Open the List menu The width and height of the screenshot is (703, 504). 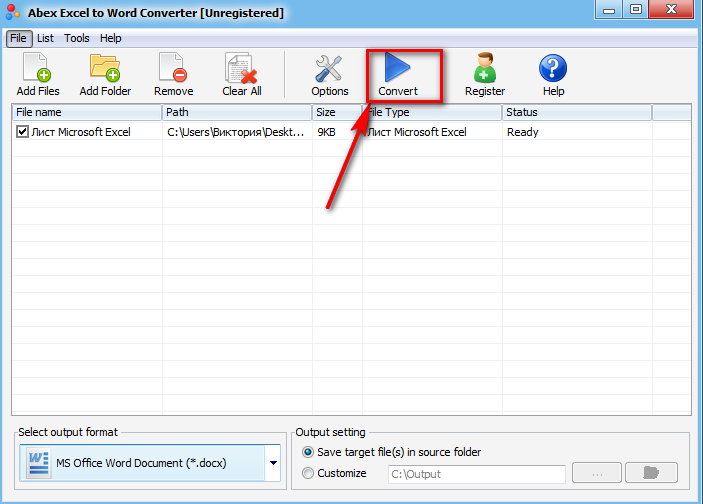[45, 38]
